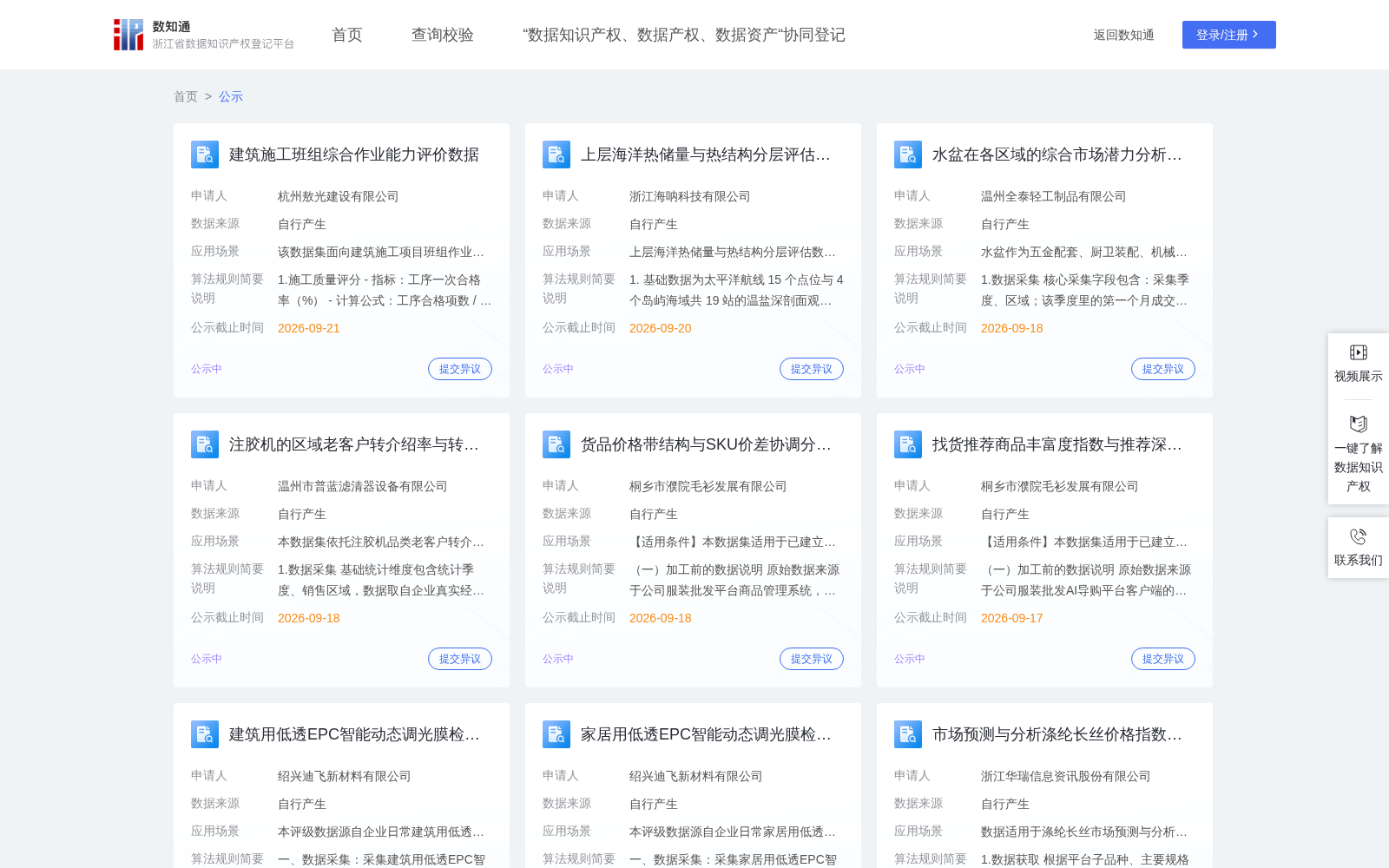Viewport: 1389px width, 868px height.
Task: Click applicant 温州市普蓝滤清器设备有限公司
Action: [x=363, y=487]
